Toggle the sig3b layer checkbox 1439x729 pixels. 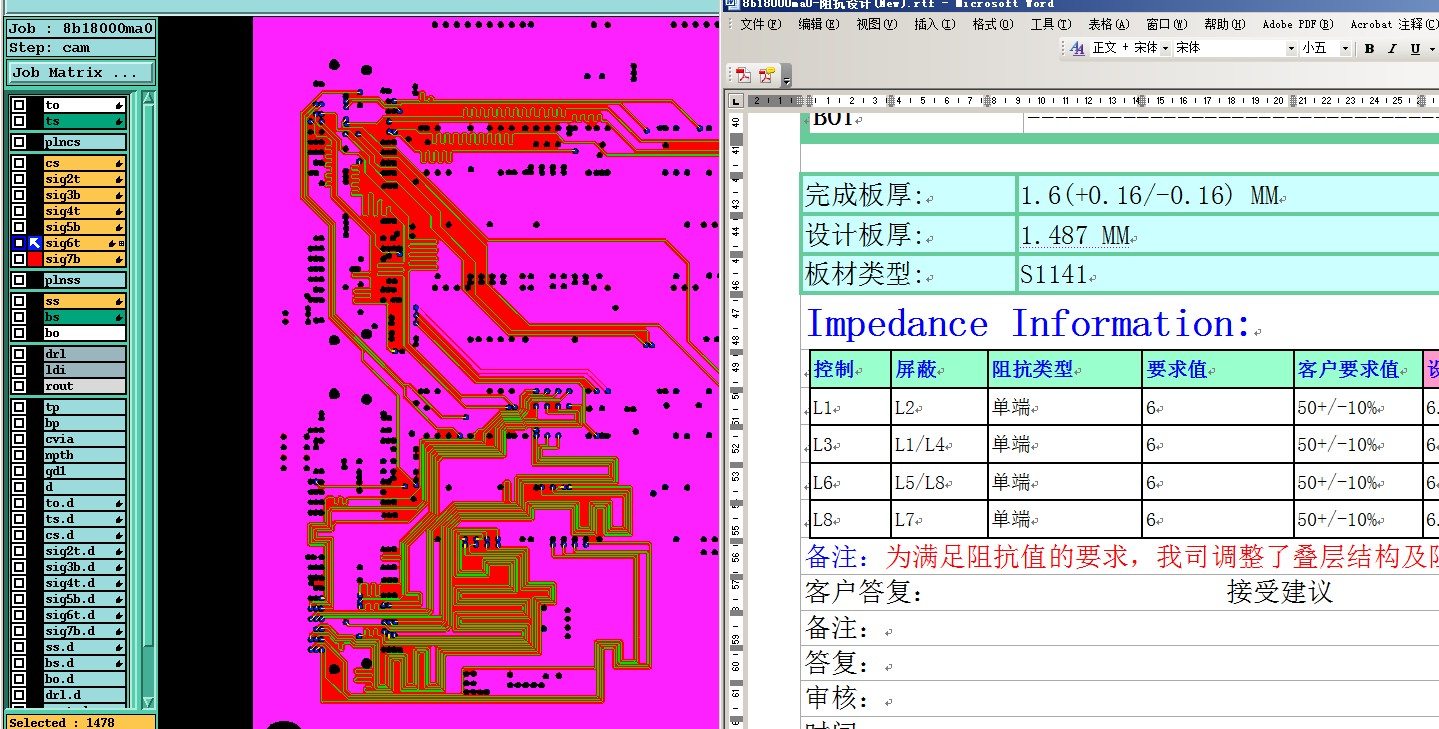[x=19, y=195]
